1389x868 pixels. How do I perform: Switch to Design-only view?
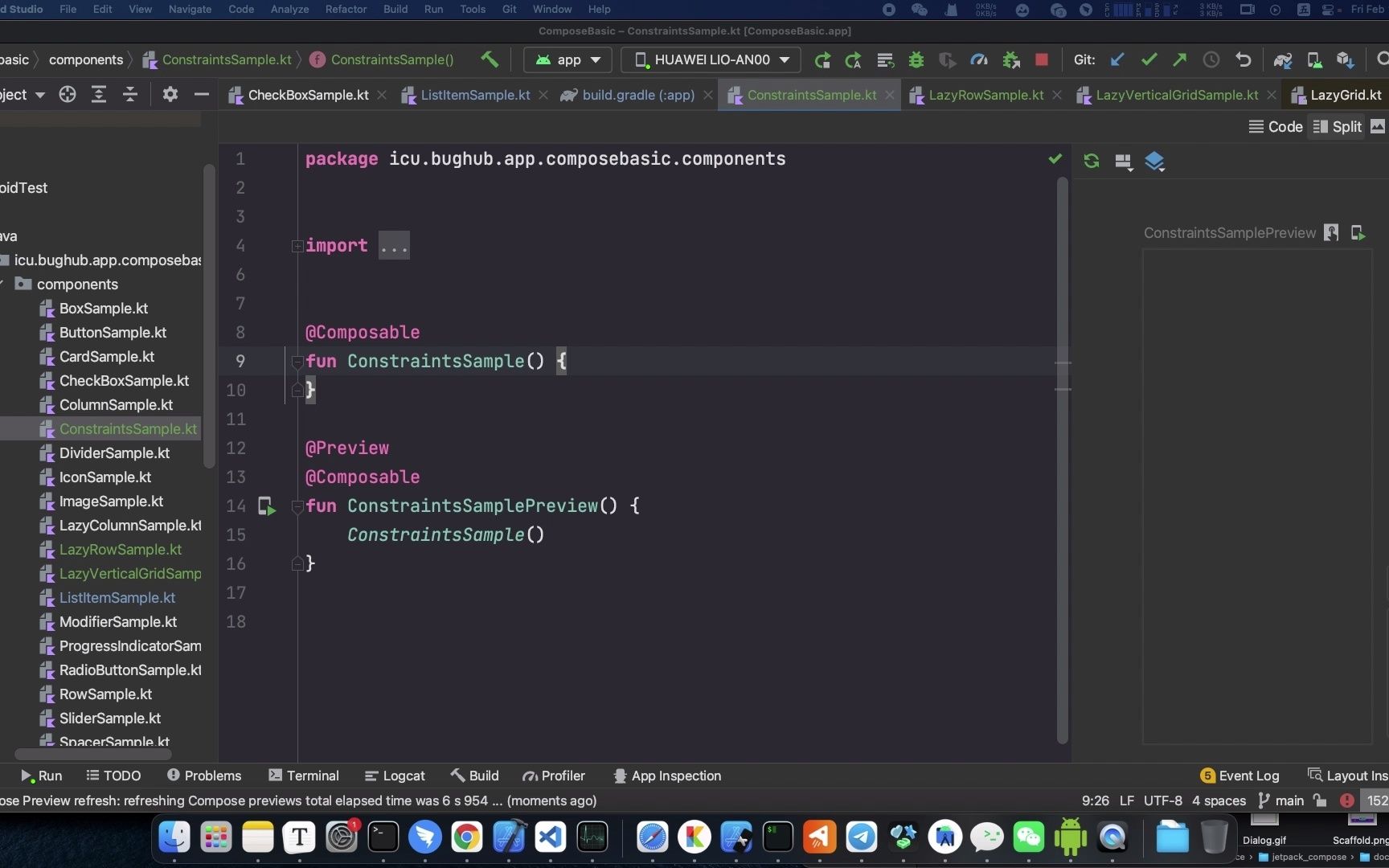tap(1378, 126)
